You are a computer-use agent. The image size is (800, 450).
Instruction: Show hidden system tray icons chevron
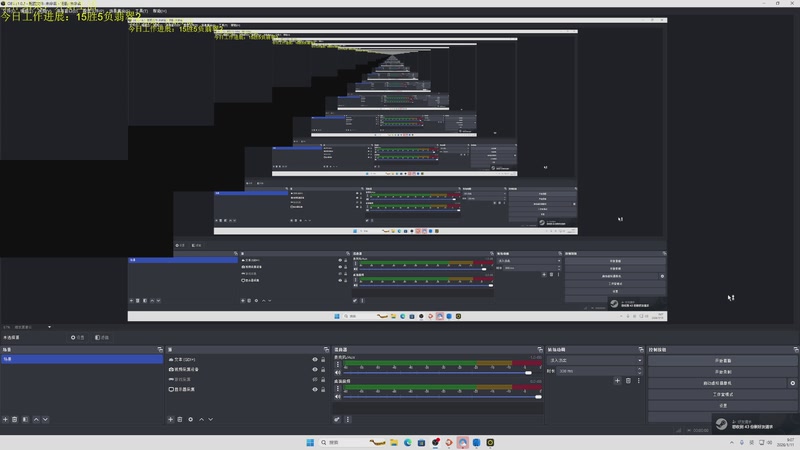[732, 442]
